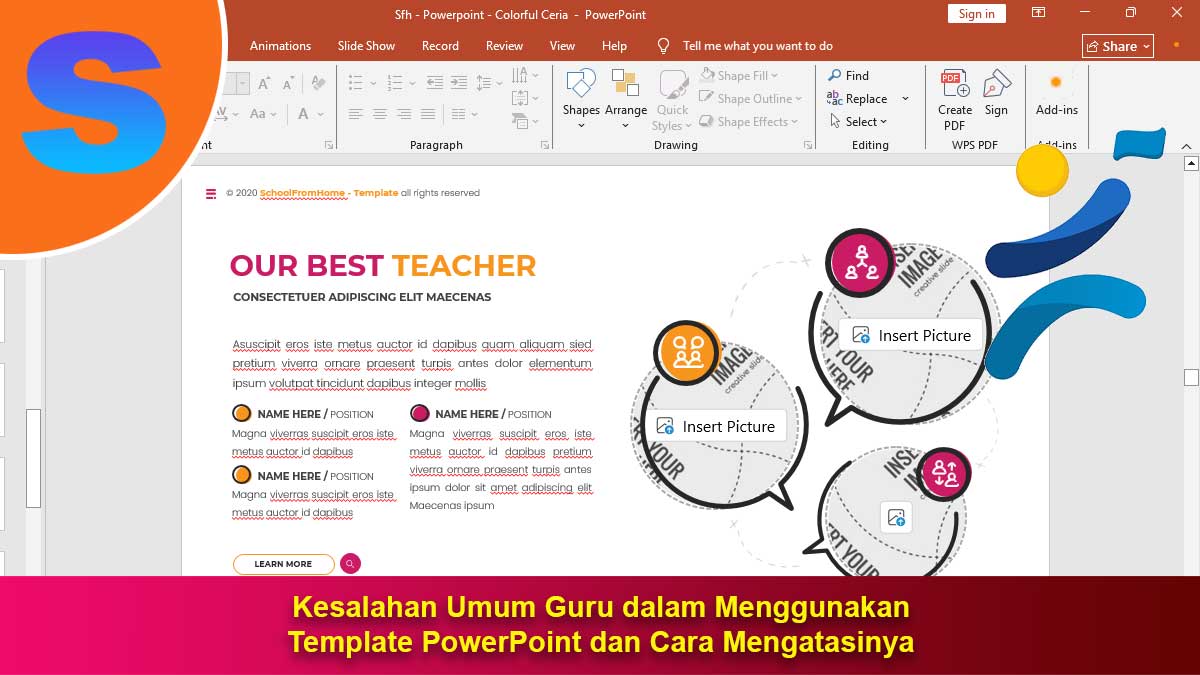The height and width of the screenshot is (675, 1200).
Task: Open the Align Text menu
Action: (525, 98)
